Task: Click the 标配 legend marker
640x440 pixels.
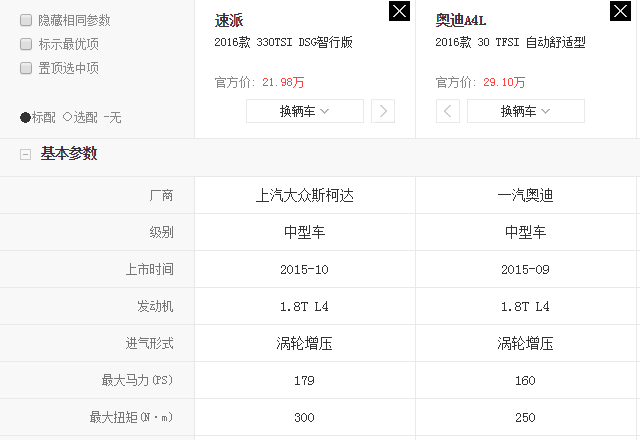Action: (x=25, y=118)
